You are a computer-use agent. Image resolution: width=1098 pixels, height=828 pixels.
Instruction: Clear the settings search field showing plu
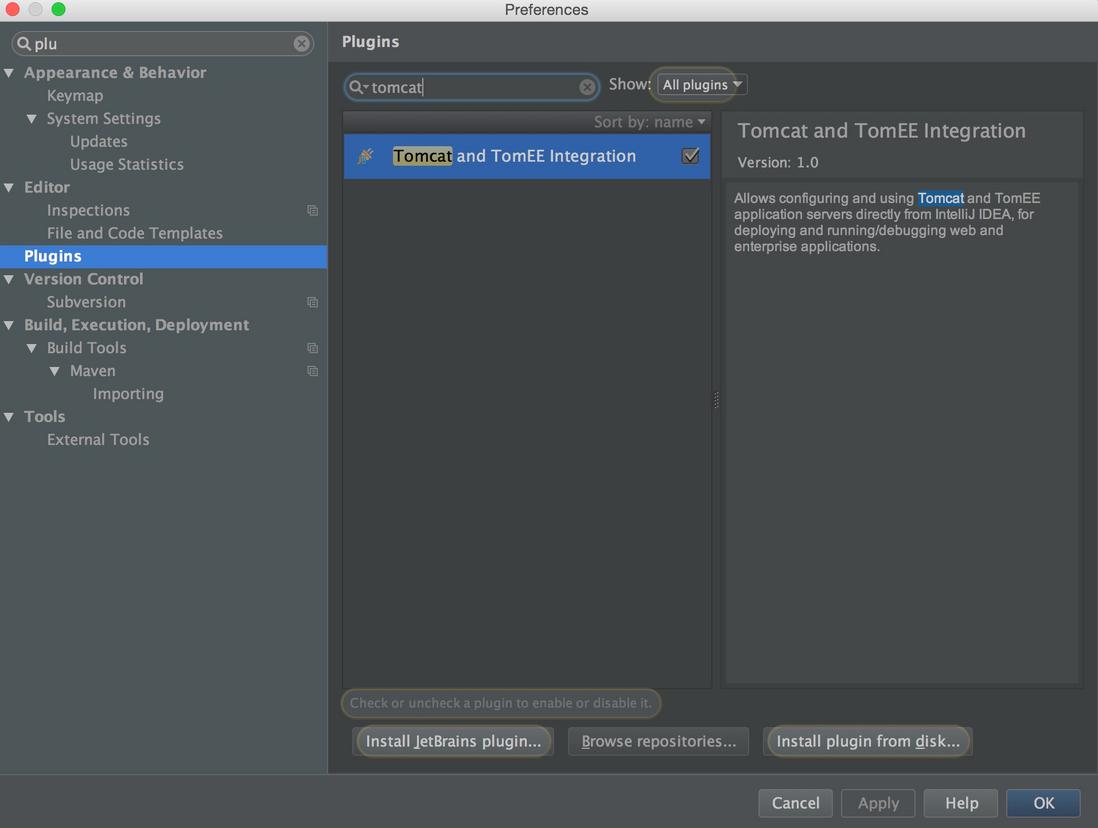point(301,43)
